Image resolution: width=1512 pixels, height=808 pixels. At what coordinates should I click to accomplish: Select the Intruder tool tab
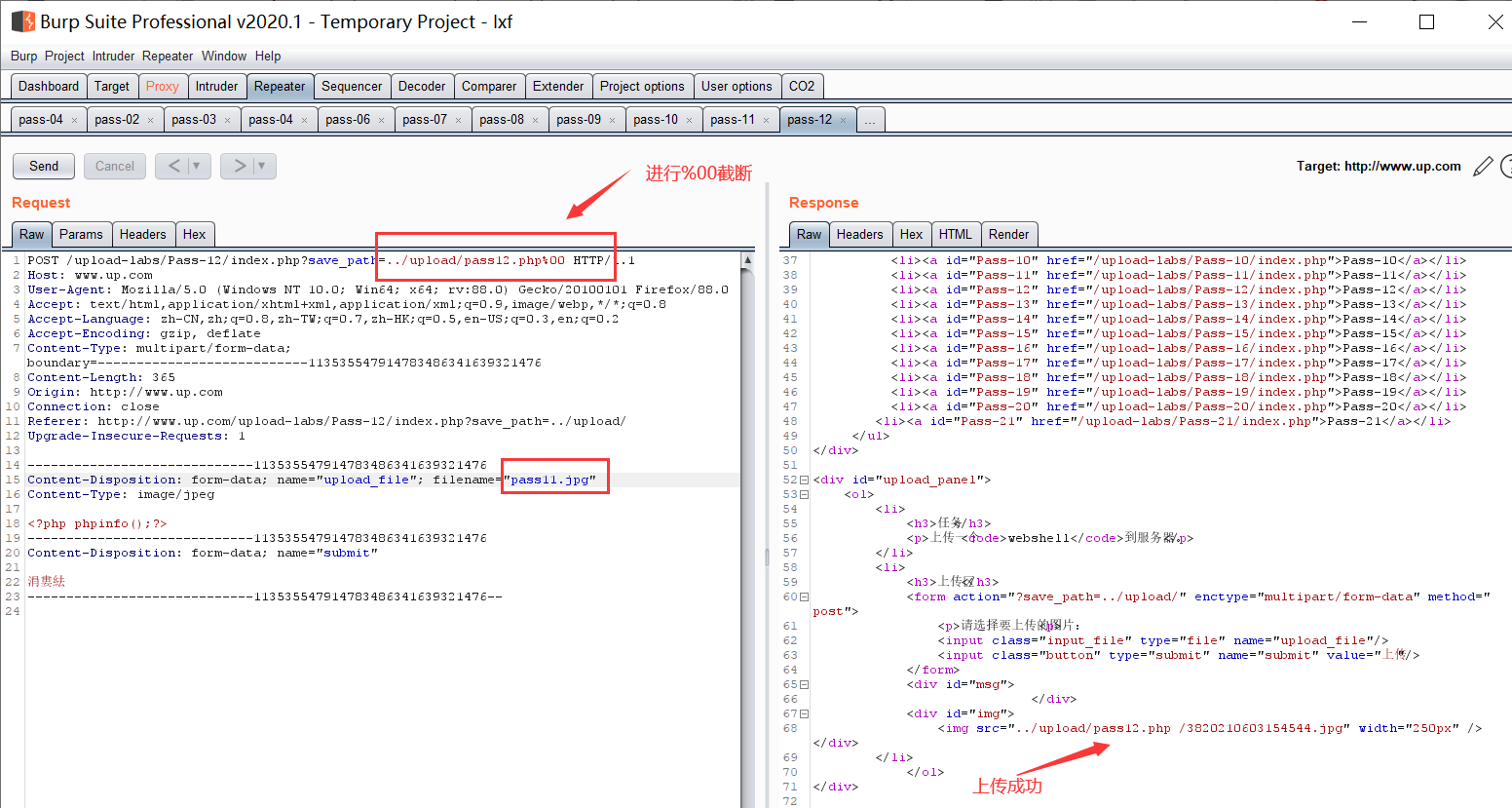[216, 86]
